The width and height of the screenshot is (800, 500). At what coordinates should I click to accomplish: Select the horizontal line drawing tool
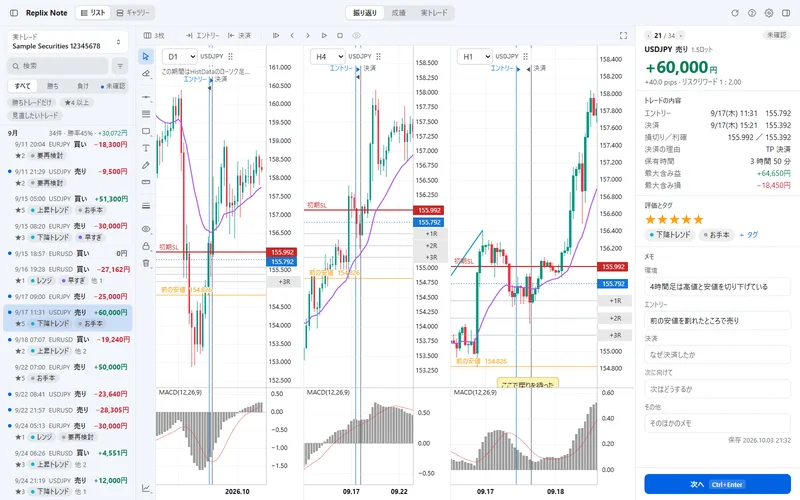(146, 96)
